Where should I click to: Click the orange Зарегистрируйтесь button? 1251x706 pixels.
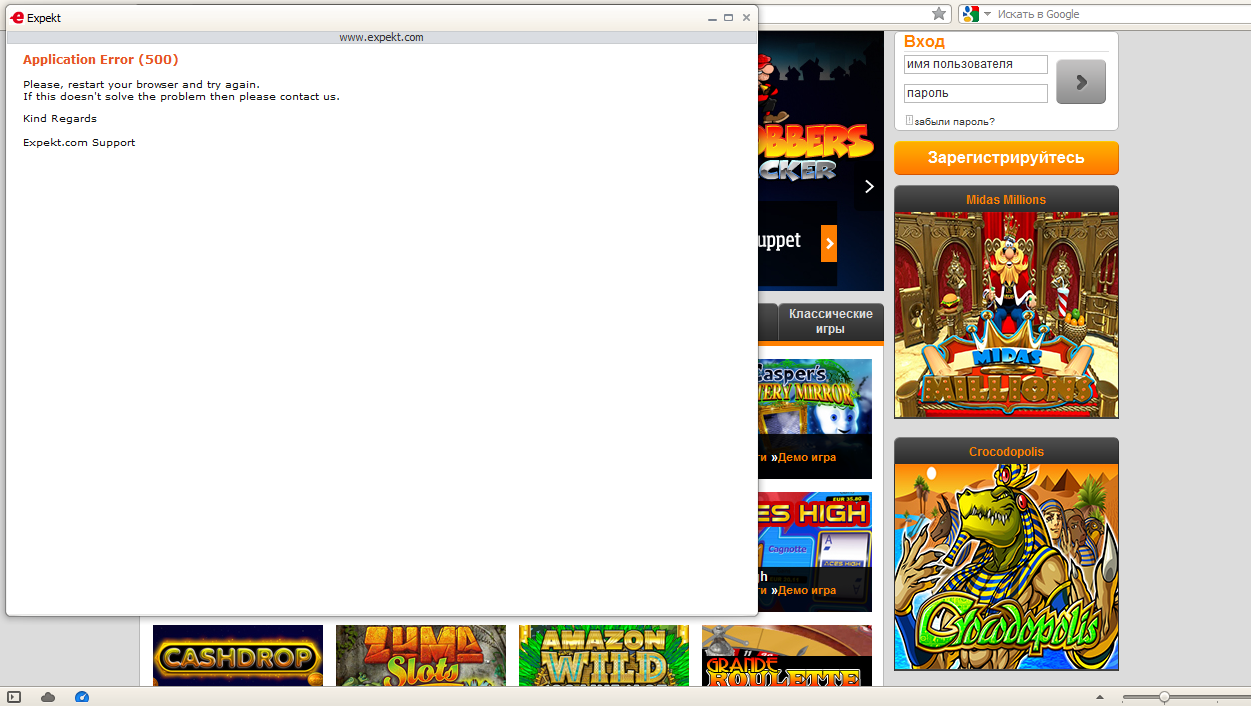pyautogui.click(x=1006, y=158)
